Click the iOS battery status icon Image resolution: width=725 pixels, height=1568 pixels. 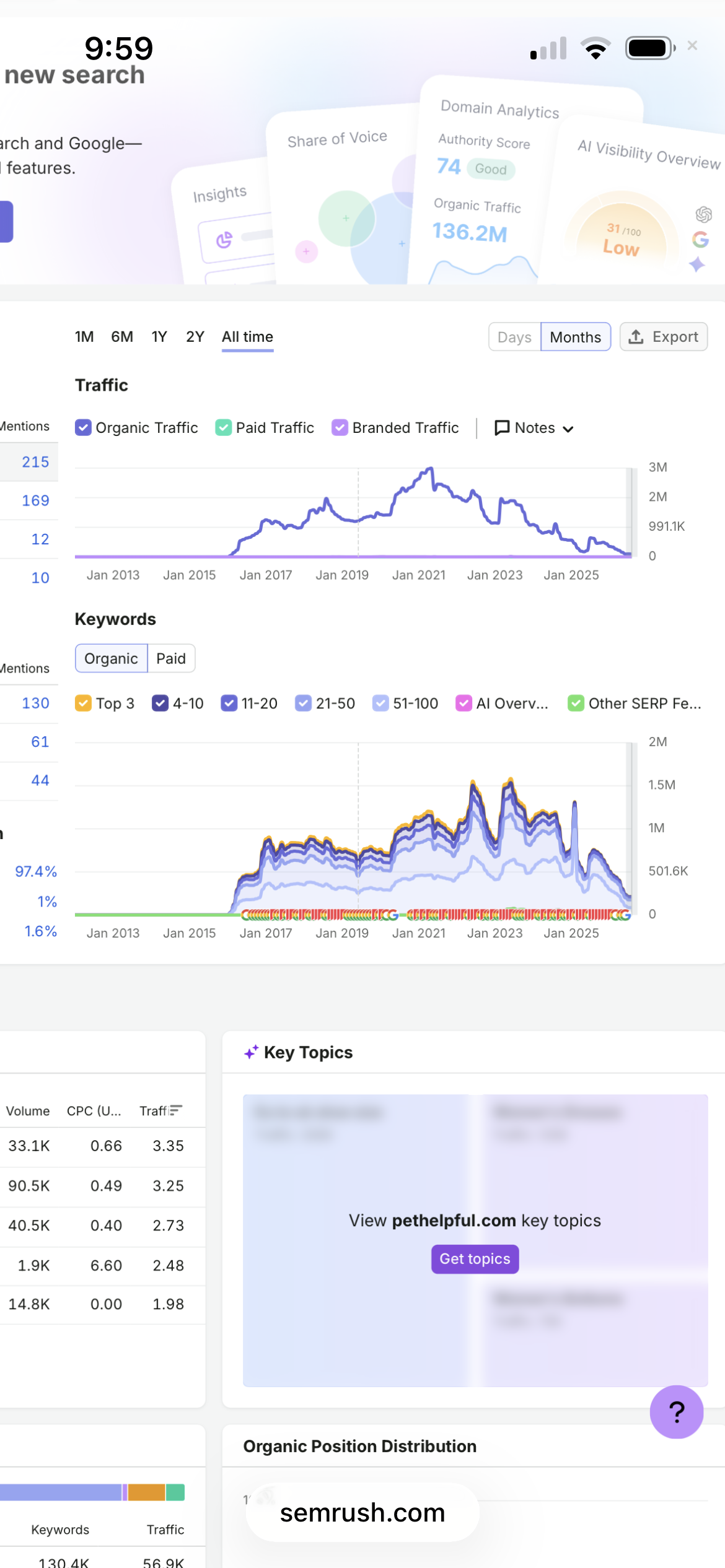[651, 48]
